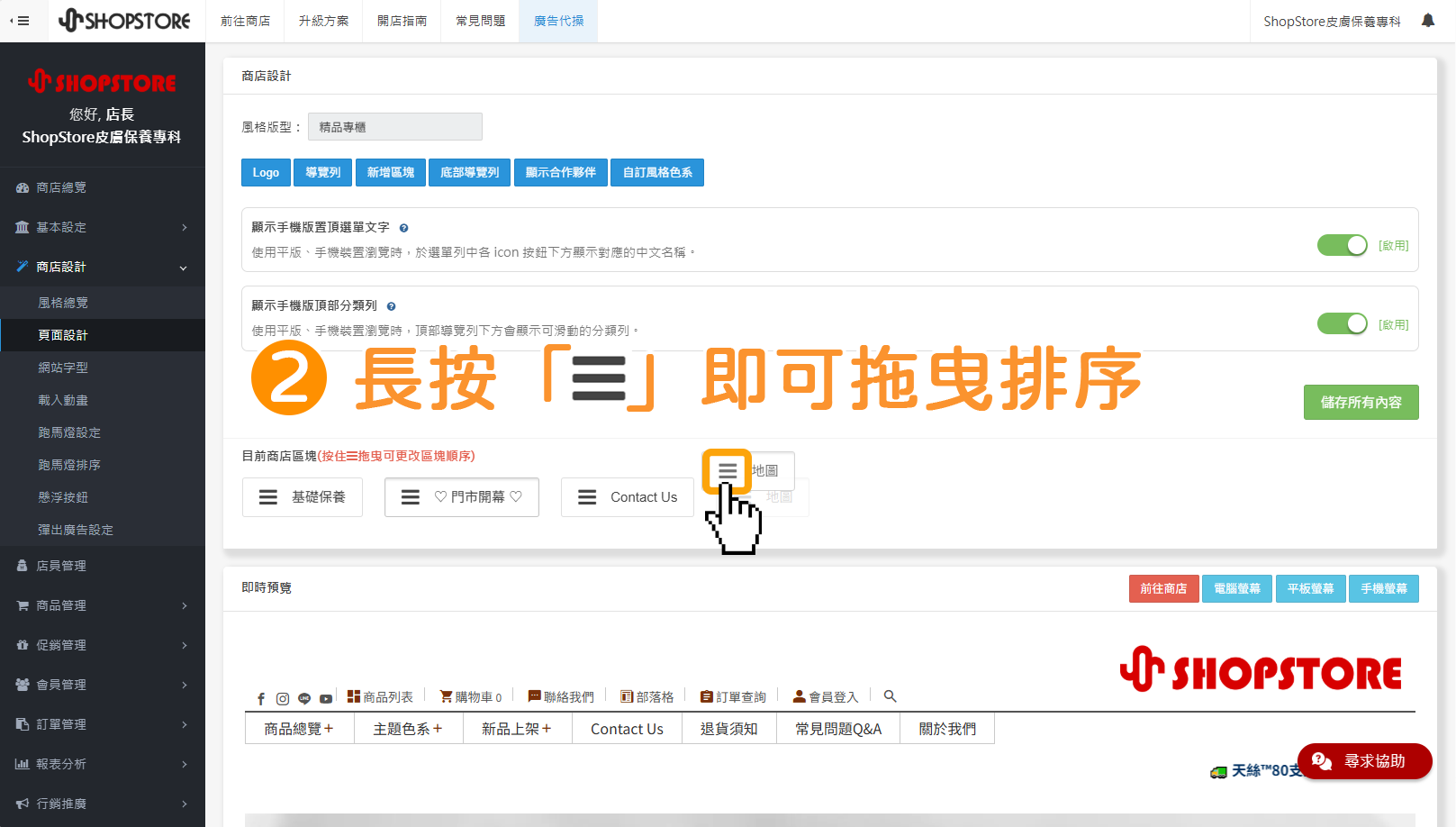1456x827 pixels.
Task: Click the help icon next to 顯示手機版置頂選單文字
Action: (x=403, y=228)
